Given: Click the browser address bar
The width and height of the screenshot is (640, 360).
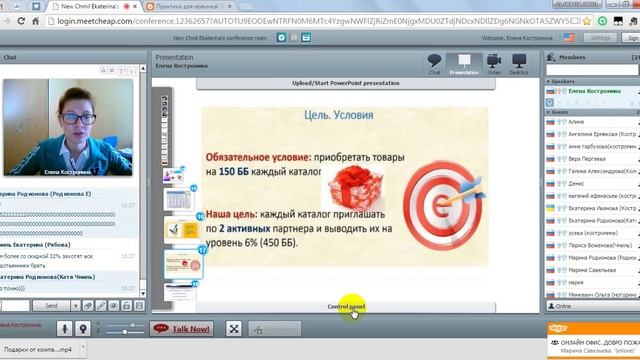Looking at the screenshot, I should click(314, 21).
